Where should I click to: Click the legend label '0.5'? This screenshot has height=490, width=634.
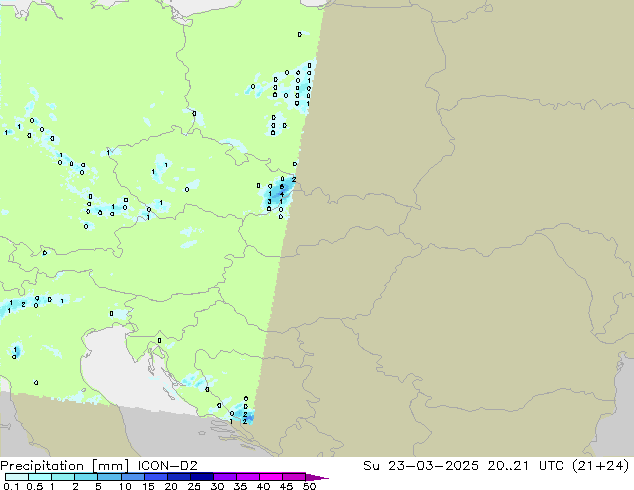point(34,486)
